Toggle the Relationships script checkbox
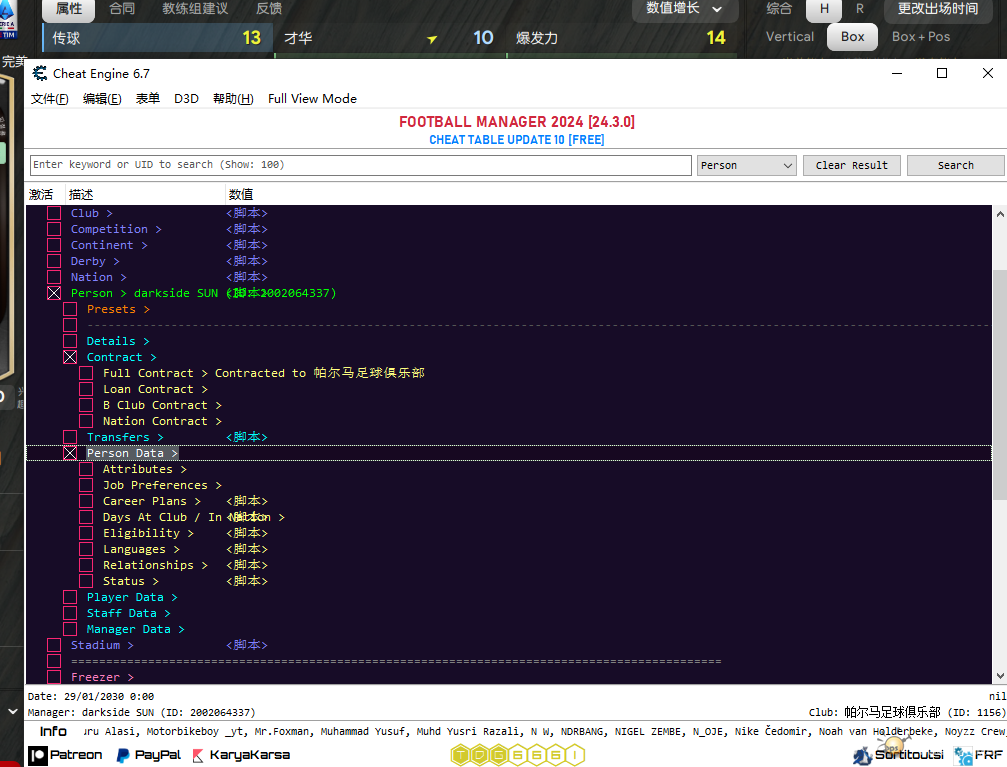Image resolution: width=1007 pixels, height=767 pixels. (x=86, y=565)
